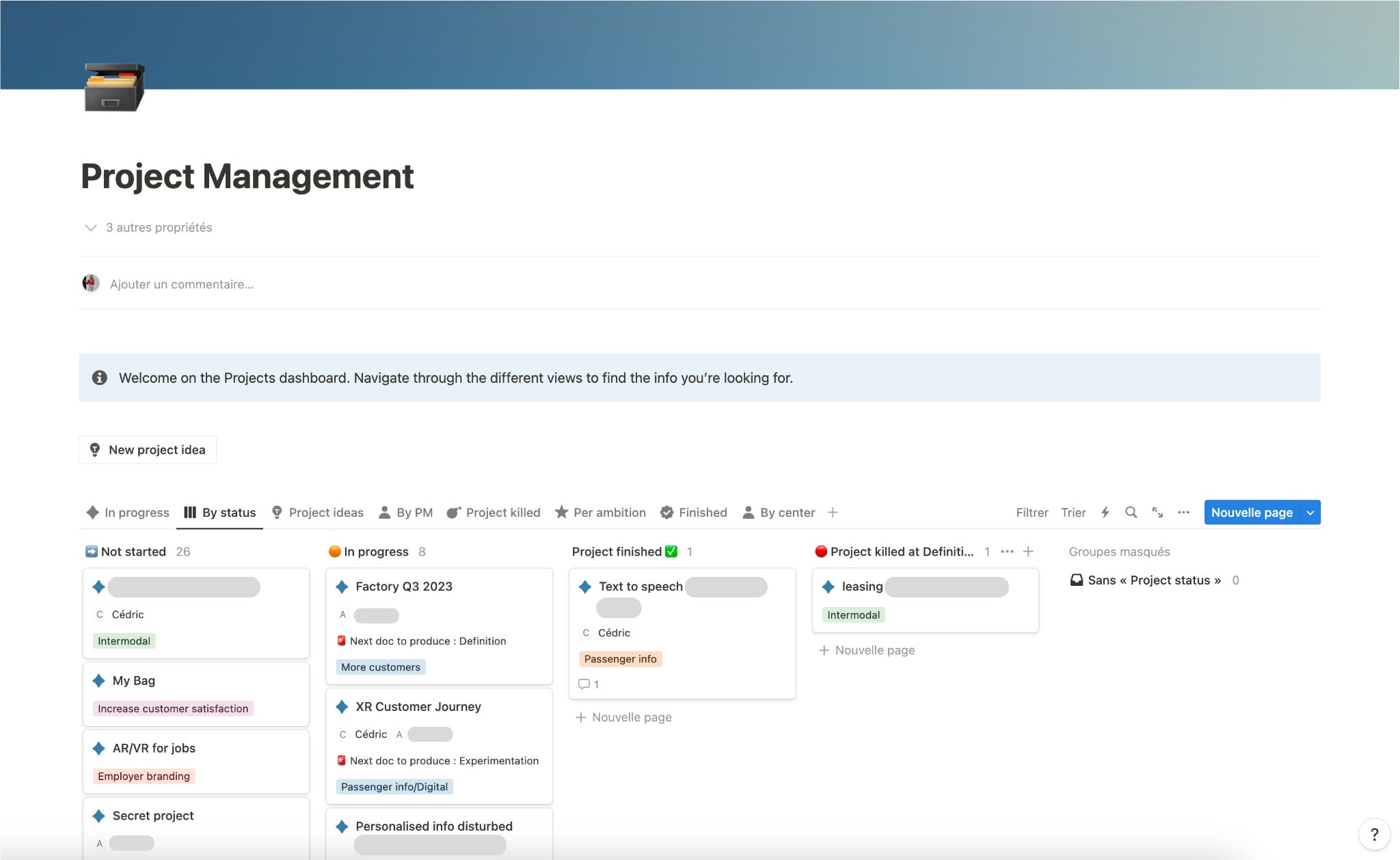Switch to the By PM tab
1400x860 pixels.
[x=406, y=513]
